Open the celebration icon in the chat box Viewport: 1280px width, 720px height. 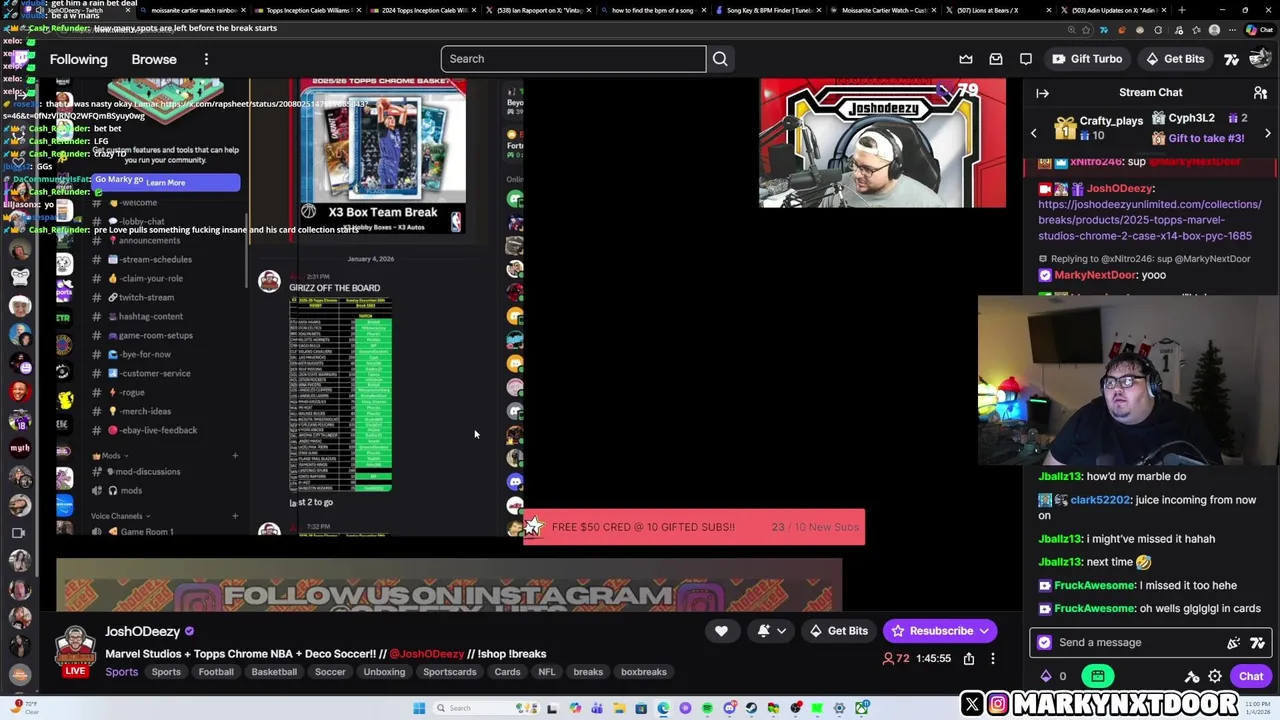pos(1234,643)
